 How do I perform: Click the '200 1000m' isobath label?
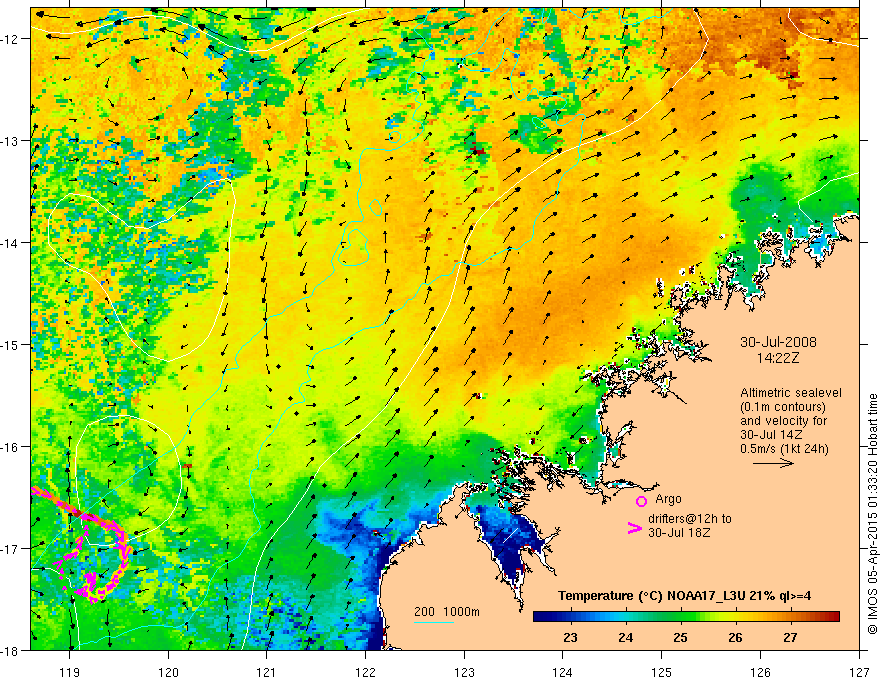pos(447,612)
